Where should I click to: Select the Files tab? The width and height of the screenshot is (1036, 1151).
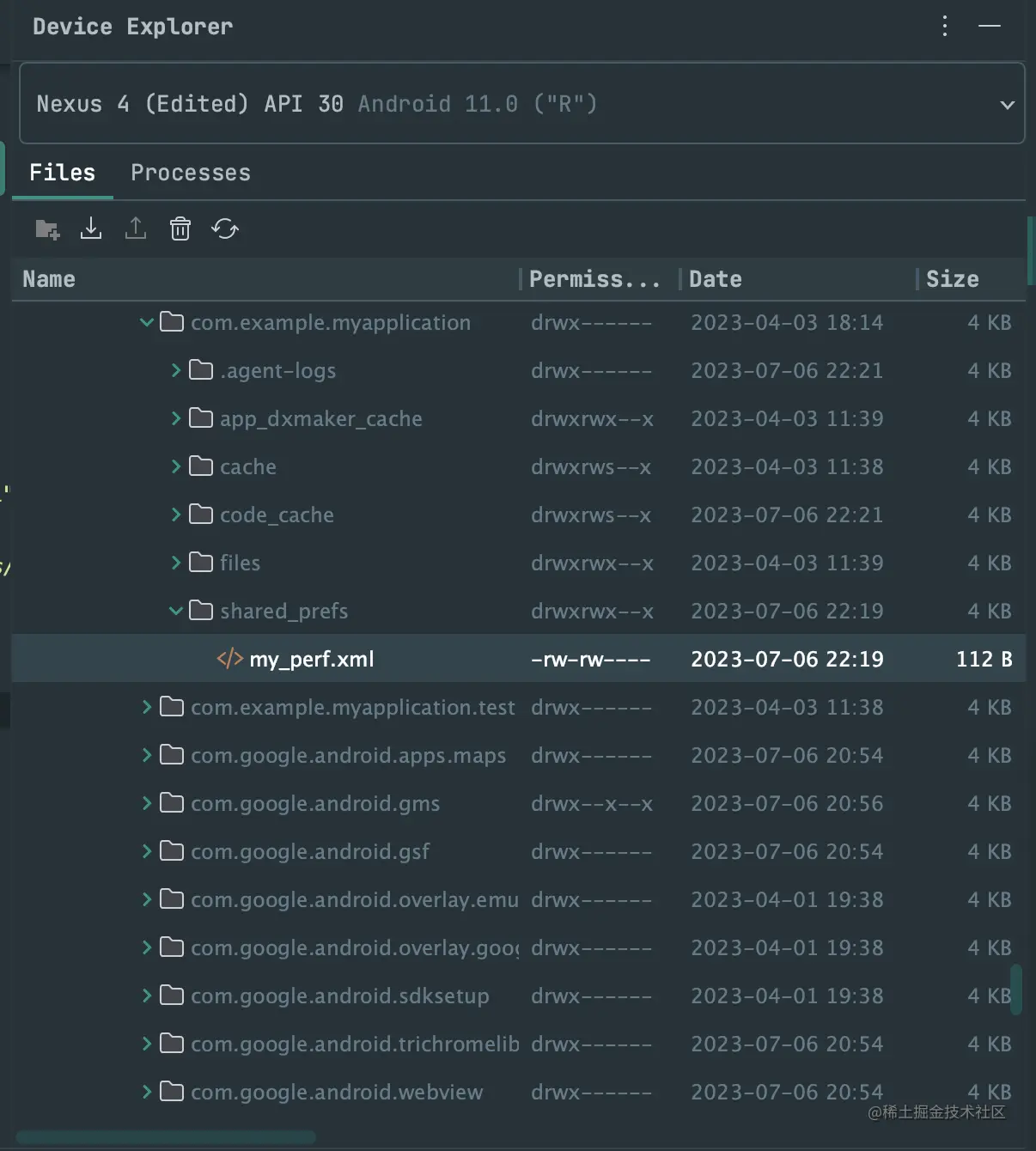click(x=63, y=173)
